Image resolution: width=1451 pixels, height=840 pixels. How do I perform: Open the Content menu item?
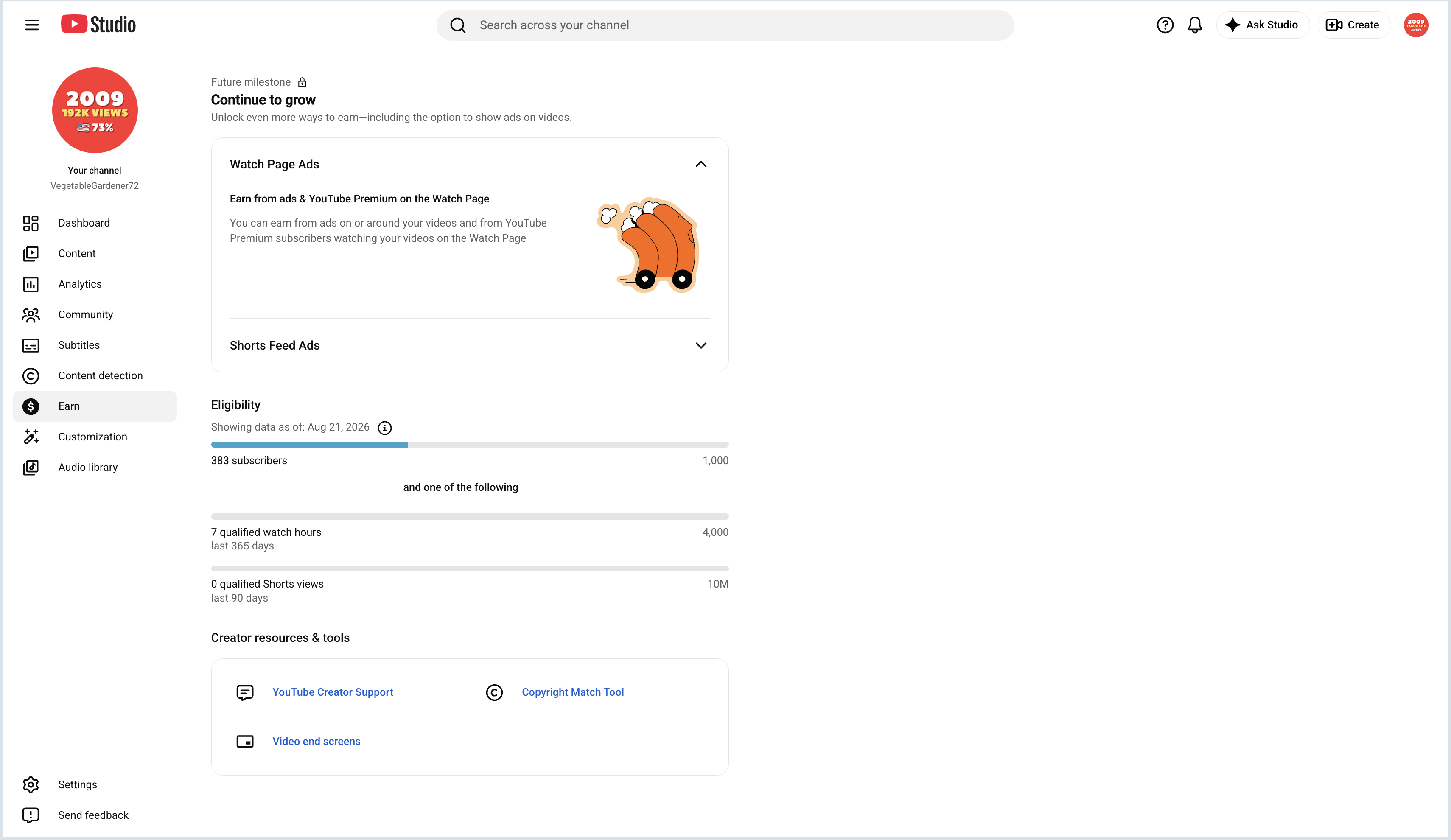(95, 253)
